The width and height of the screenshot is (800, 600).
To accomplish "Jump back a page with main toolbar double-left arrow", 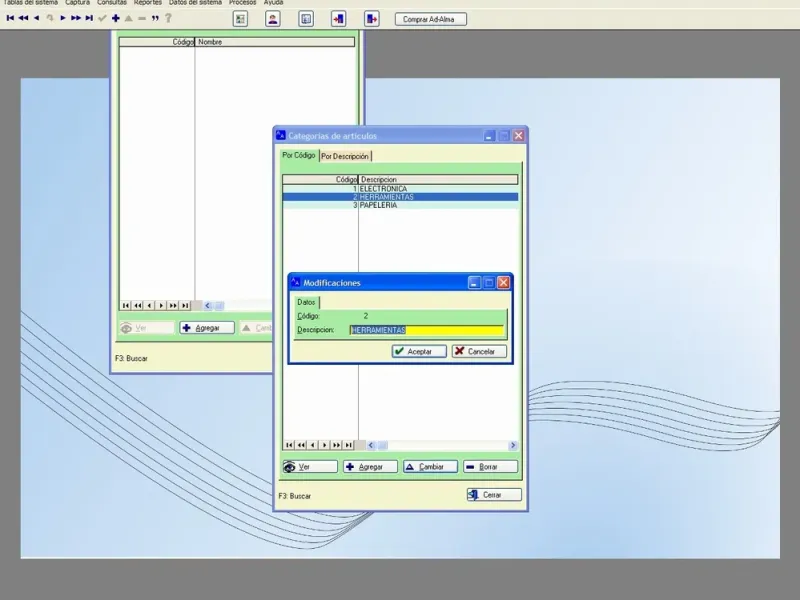I will pos(23,18).
